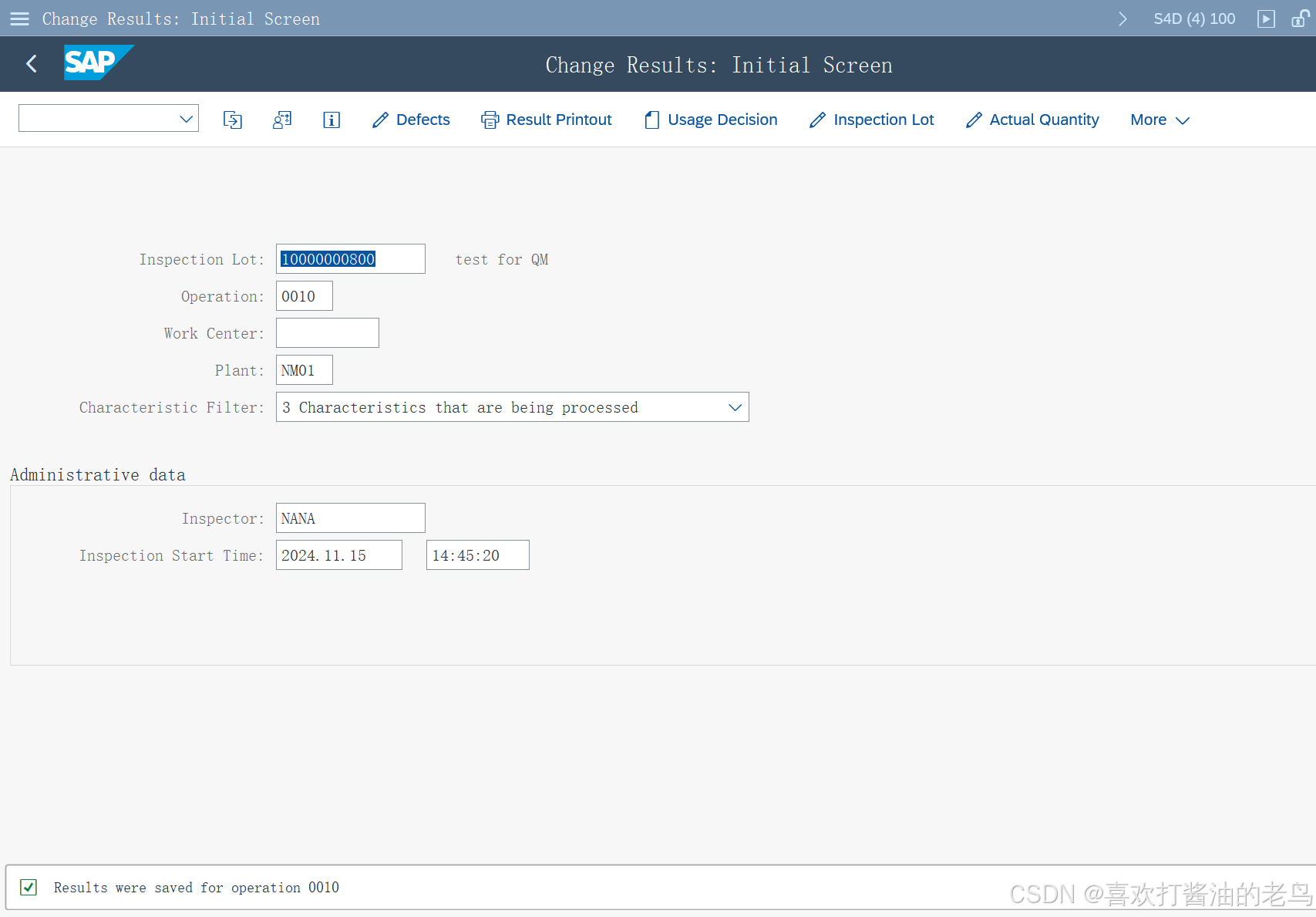Click the Result Printout printer icon
This screenshot has width=1316, height=917.
click(x=490, y=120)
